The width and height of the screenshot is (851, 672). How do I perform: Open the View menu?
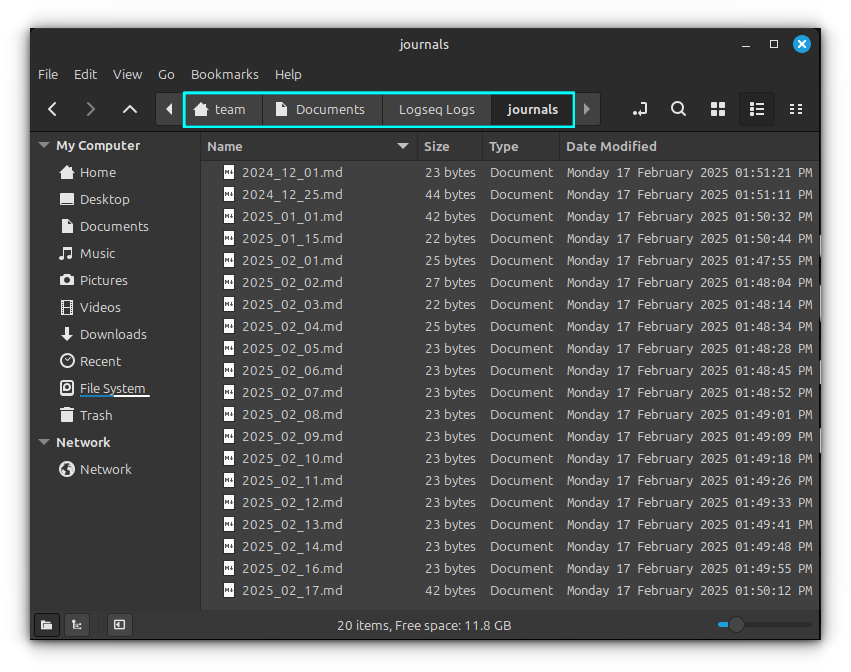(x=127, y=74)
